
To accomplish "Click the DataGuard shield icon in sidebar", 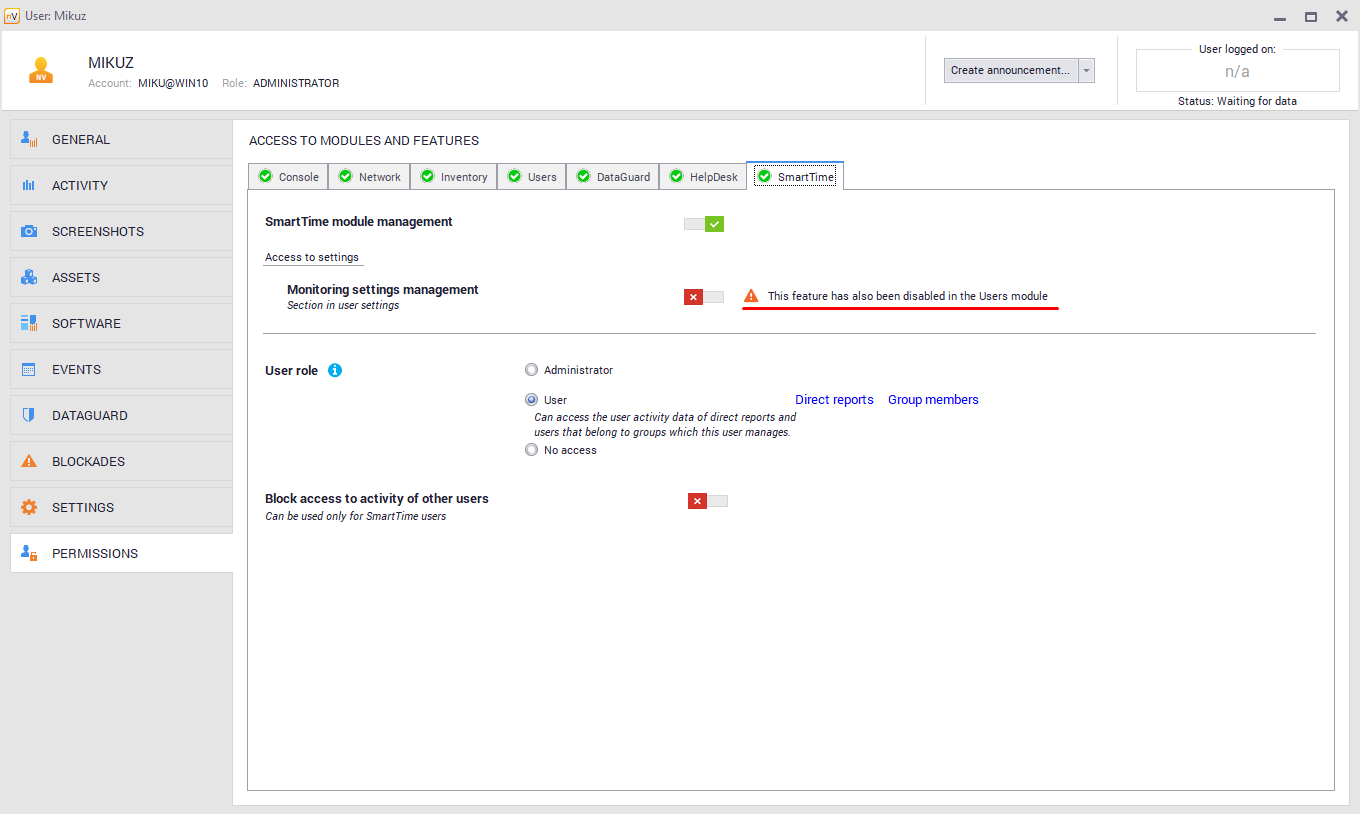I will 29,416.
